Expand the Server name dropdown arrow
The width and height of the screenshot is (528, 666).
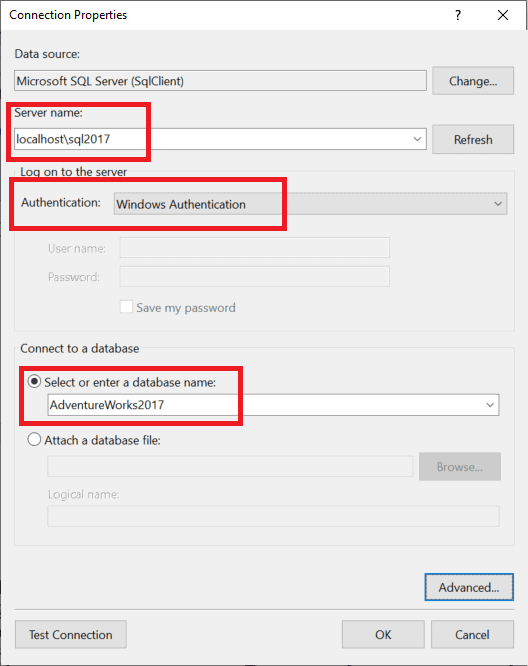[x=417, y=139]
